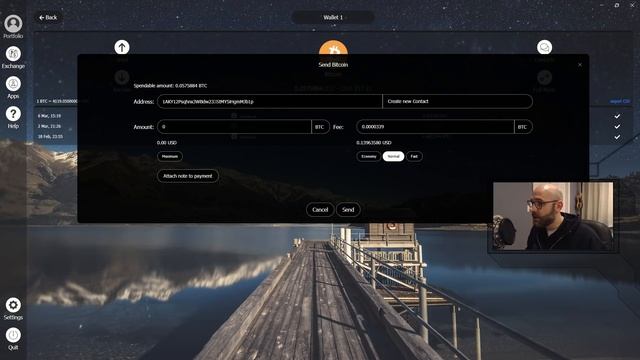Screen dimensions: 640x360
Task: Click the Send button in dialog
Action: coord(348,209)
